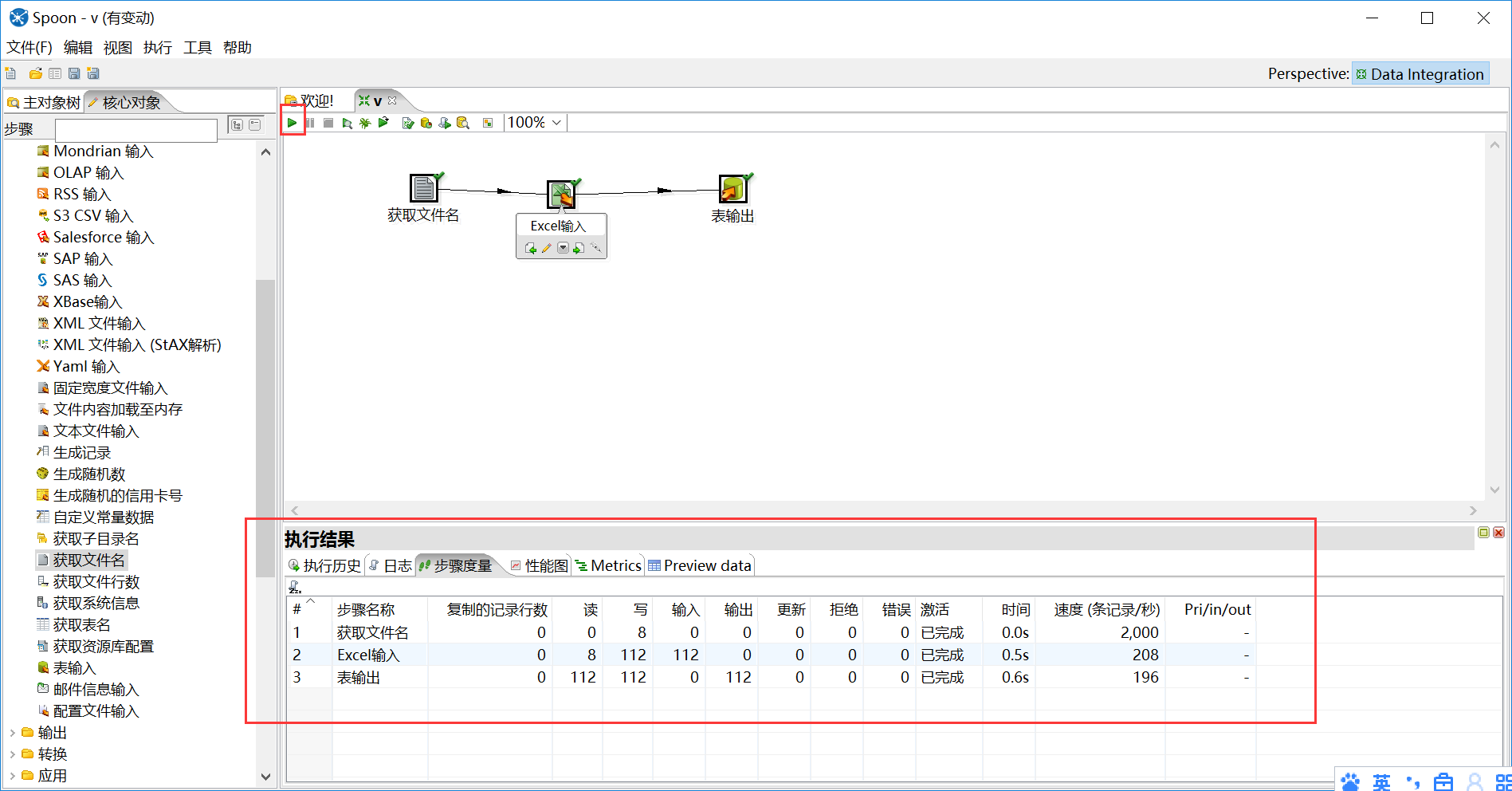Click the 步骤 search input field
This screenshot has width=1512, height=791.
pyautogui.click(x=135, y=129)
